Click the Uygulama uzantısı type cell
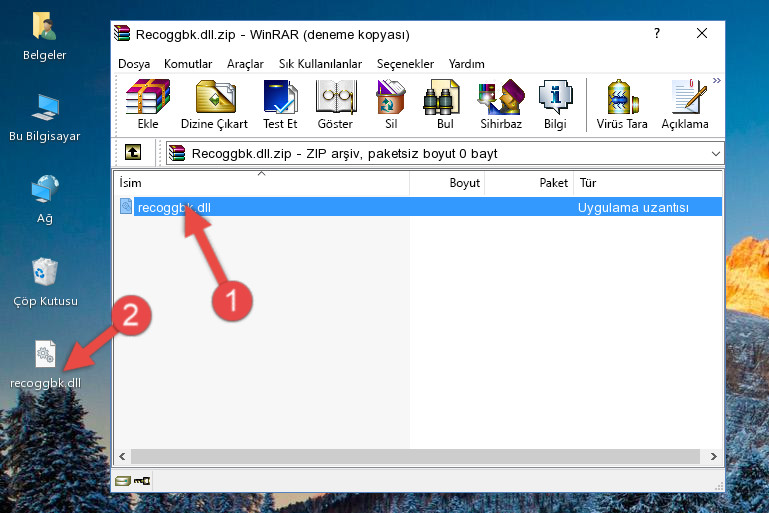Viewport: 769px width, 513px height. (x=633, y=207)
